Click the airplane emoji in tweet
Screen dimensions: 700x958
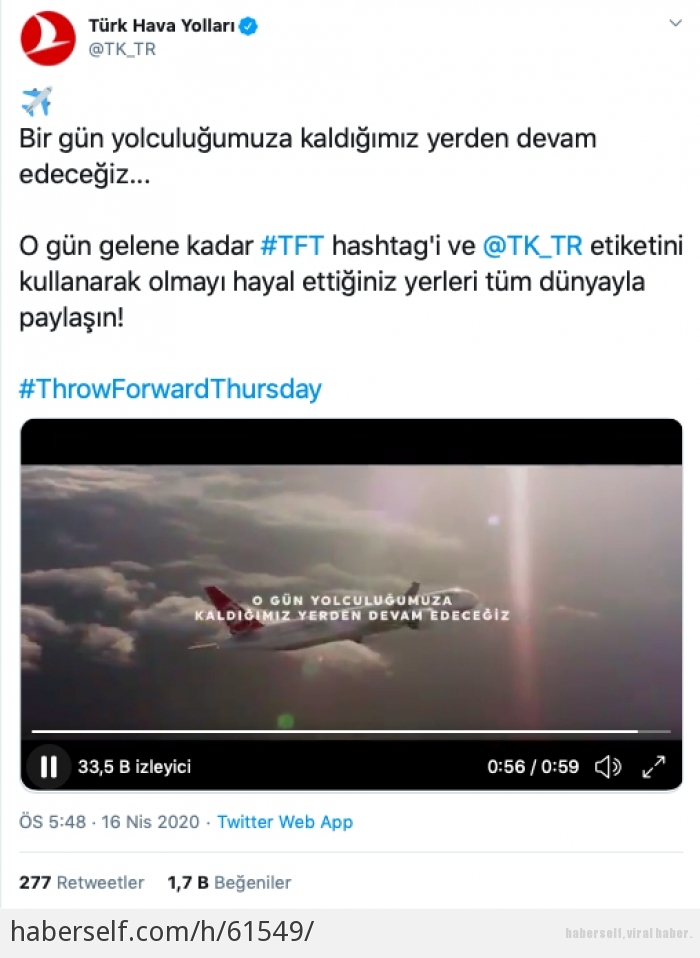coord(36,101)
